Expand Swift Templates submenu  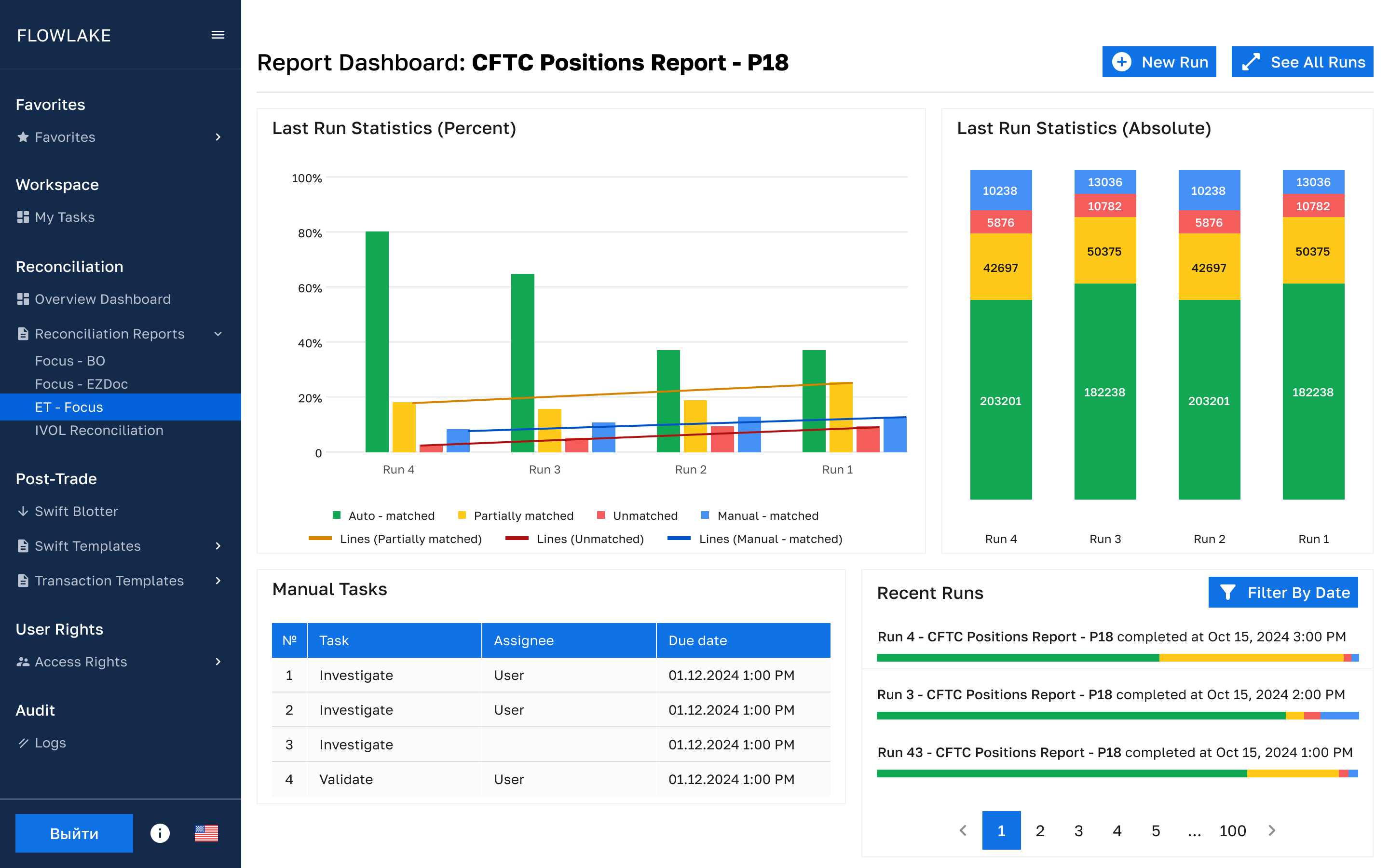(x=218, y=546)
